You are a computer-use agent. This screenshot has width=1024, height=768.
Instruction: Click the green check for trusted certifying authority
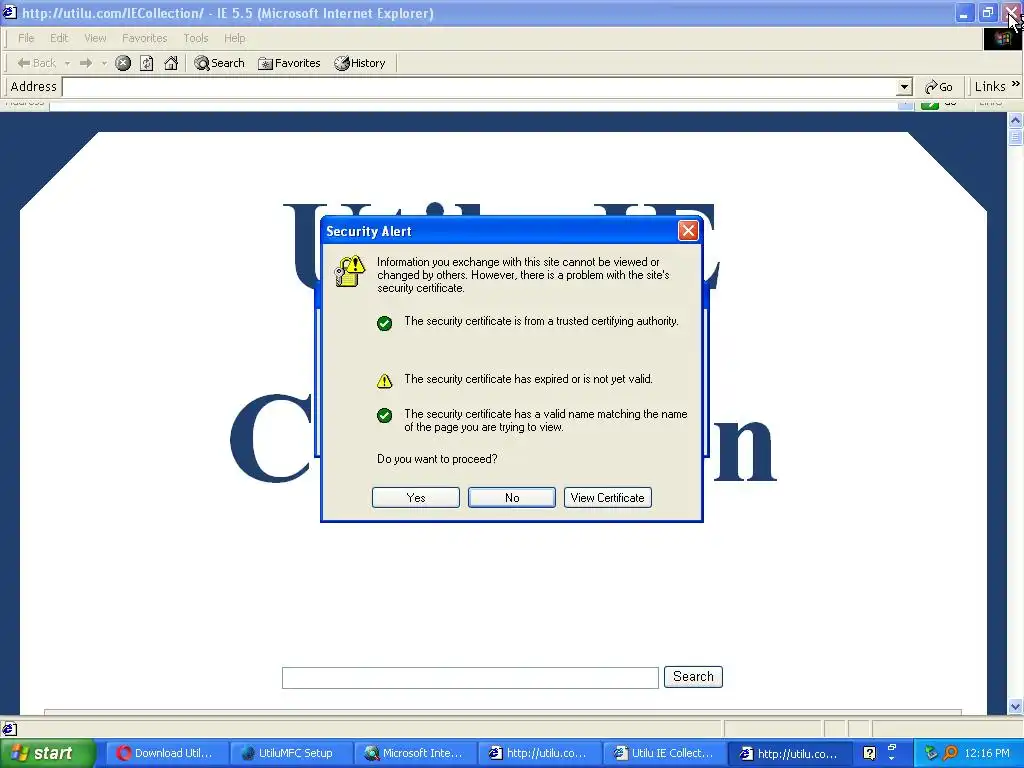pyautogui.click(x=385, y=323)
